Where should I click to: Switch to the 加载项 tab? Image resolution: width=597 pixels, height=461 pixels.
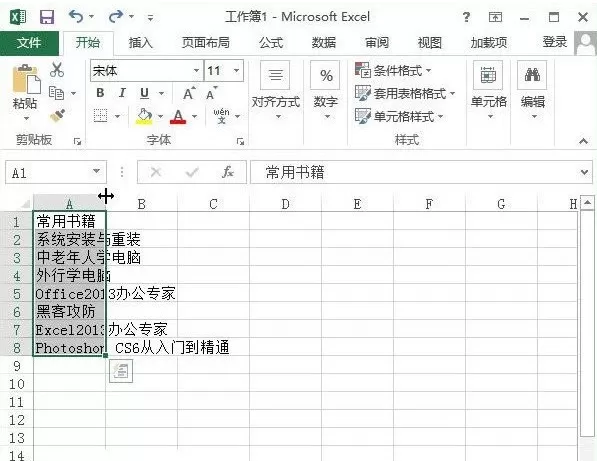click(489, 43)
